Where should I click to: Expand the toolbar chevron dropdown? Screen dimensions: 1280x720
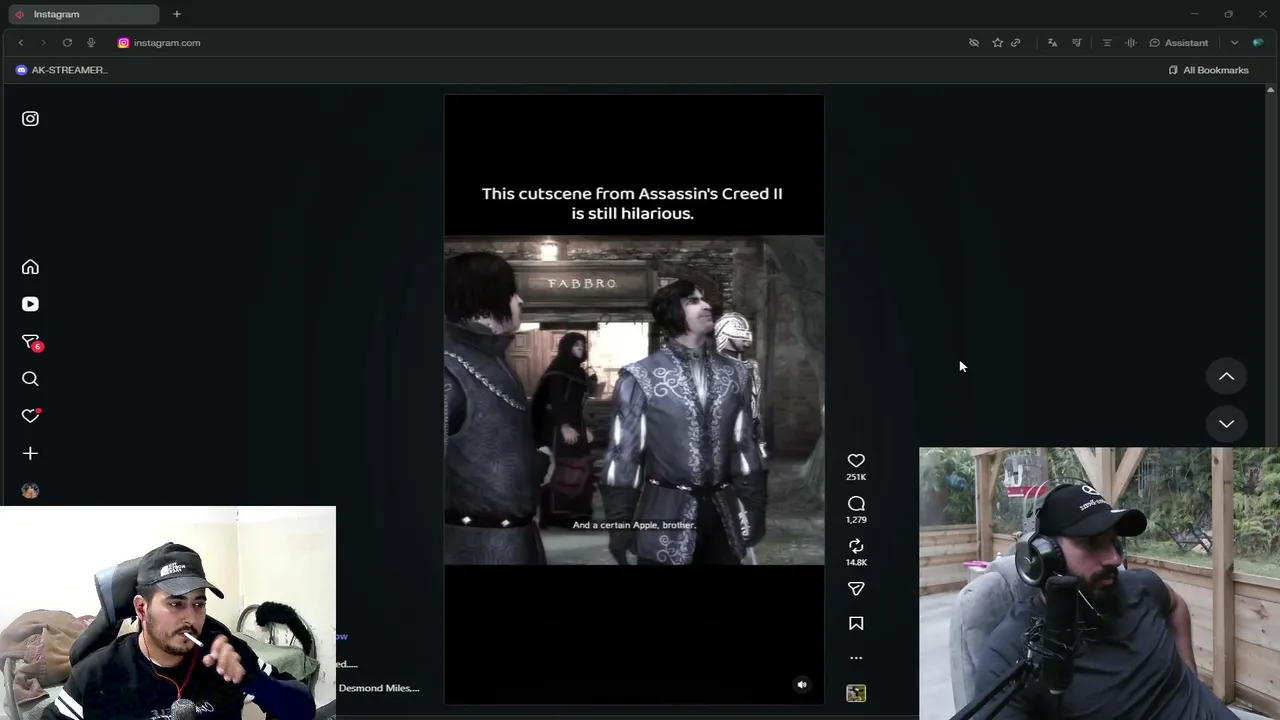(1234, 43)
